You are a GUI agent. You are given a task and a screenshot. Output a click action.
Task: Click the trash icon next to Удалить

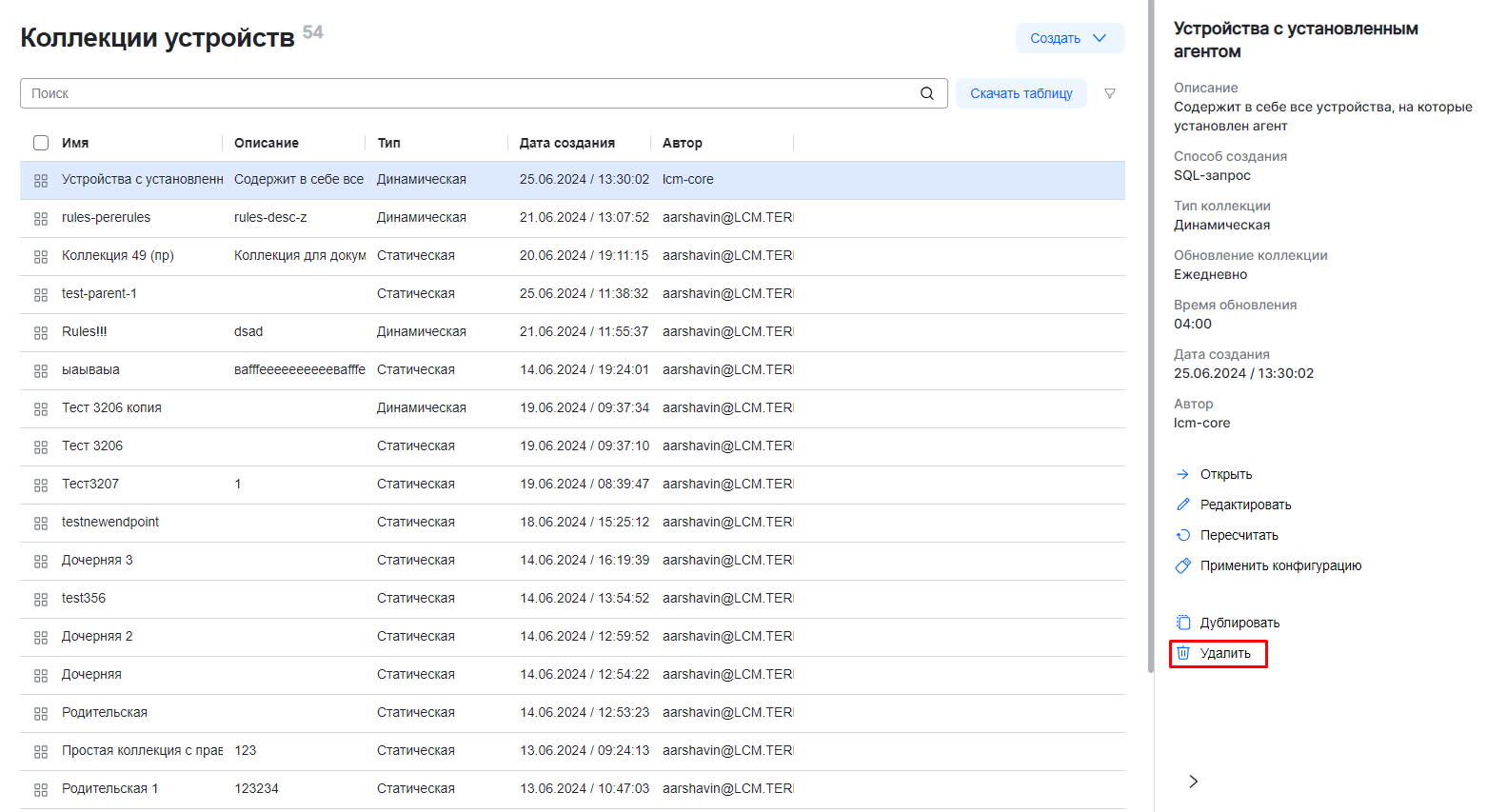[1183, 653]
